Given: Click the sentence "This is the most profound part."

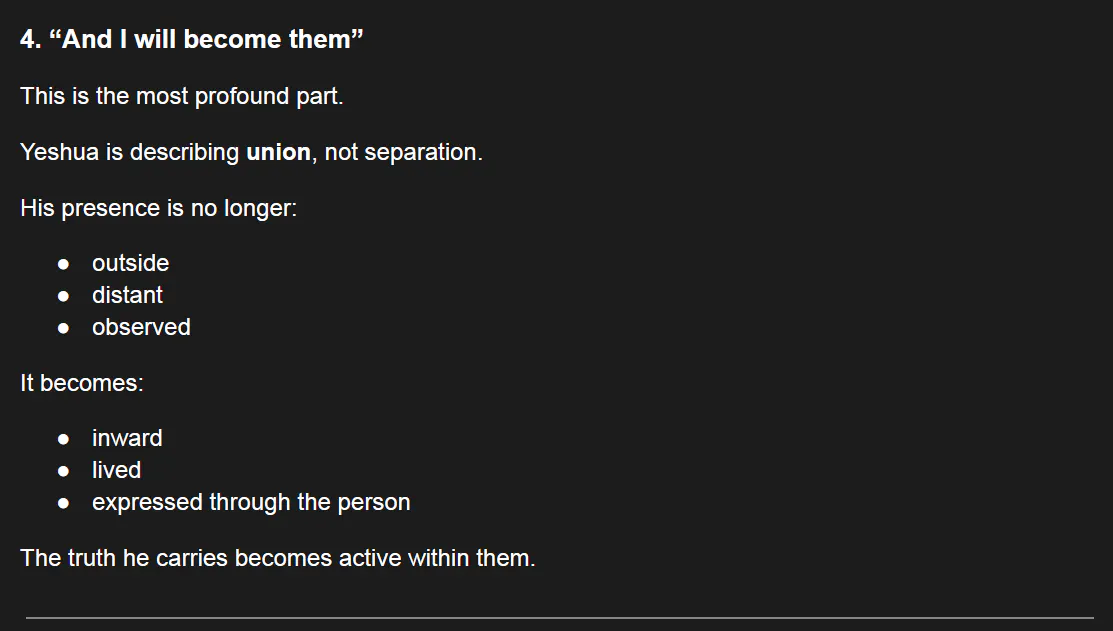Looking at the screenshot, I should (x=182, y=96).
